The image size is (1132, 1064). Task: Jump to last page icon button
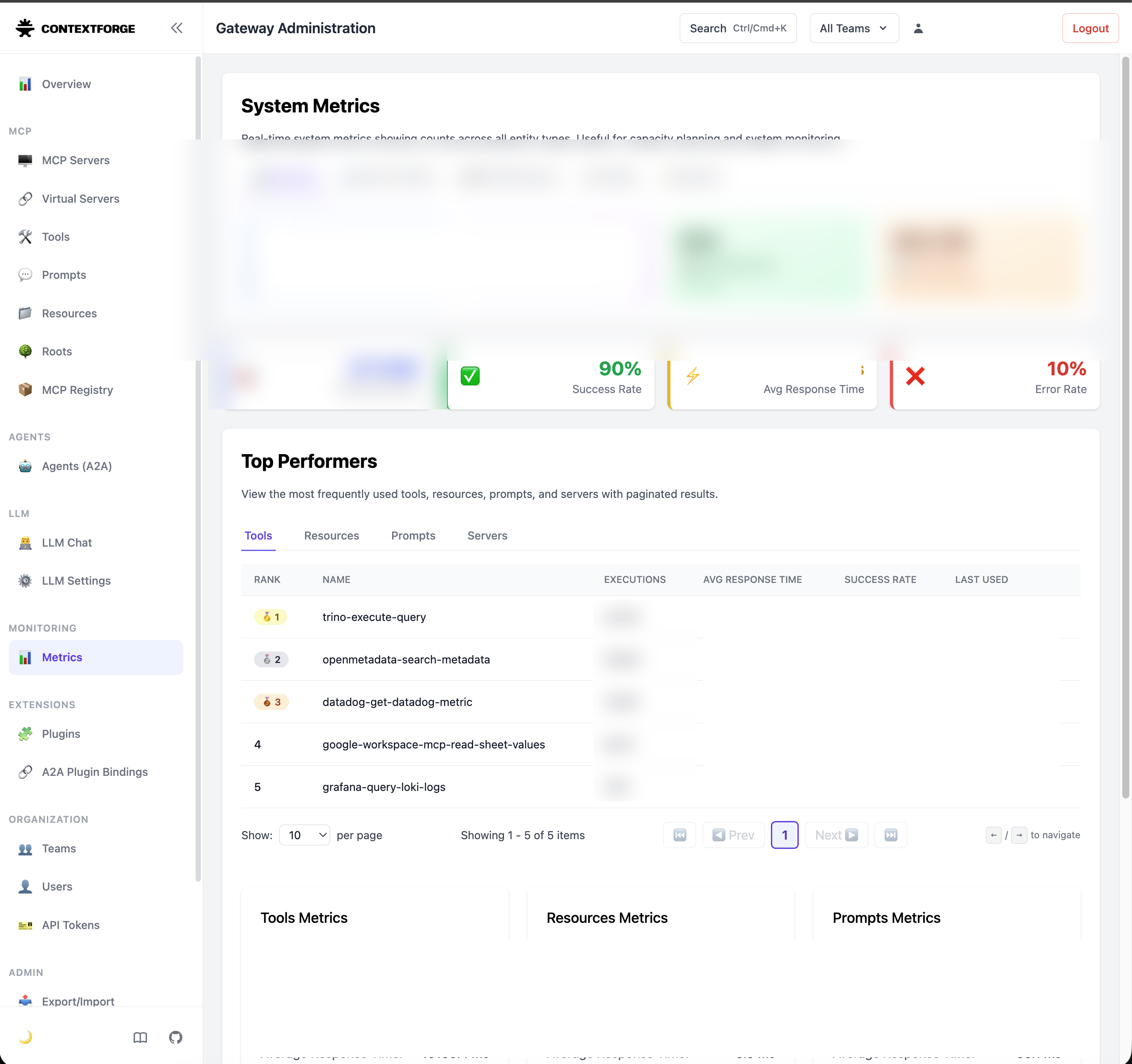[x=890, y=835]
